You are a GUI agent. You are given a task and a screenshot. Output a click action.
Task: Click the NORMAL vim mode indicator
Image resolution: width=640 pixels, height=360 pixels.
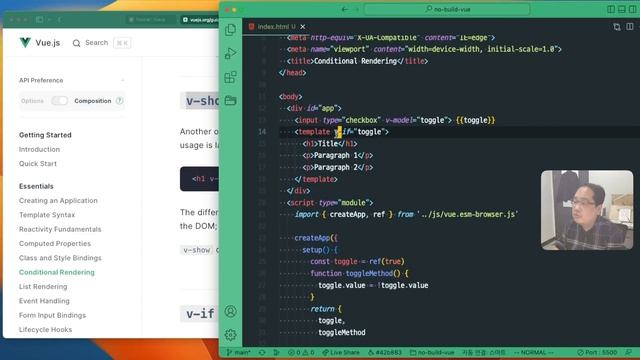pos(533,352)
